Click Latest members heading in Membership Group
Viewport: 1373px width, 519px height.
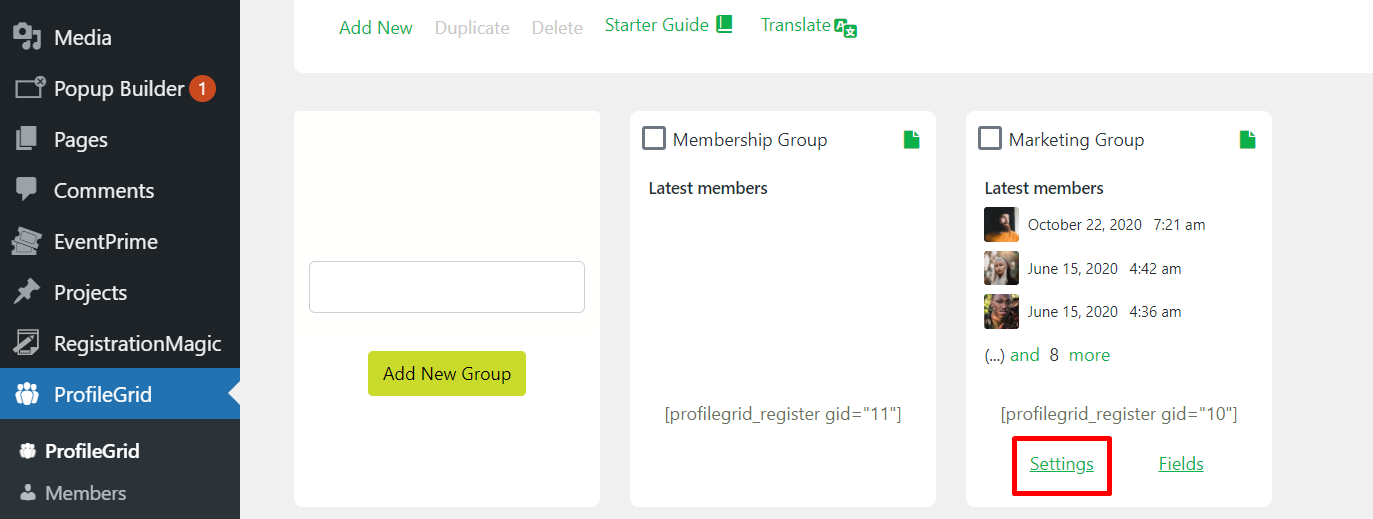tap(708, 188)
